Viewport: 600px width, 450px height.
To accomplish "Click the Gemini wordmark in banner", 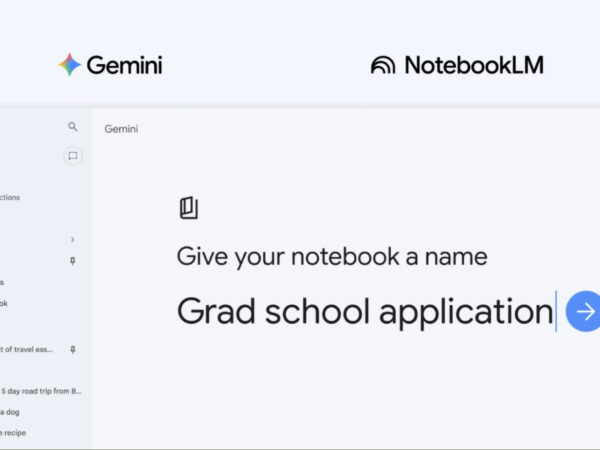I will tap(124, 65).
